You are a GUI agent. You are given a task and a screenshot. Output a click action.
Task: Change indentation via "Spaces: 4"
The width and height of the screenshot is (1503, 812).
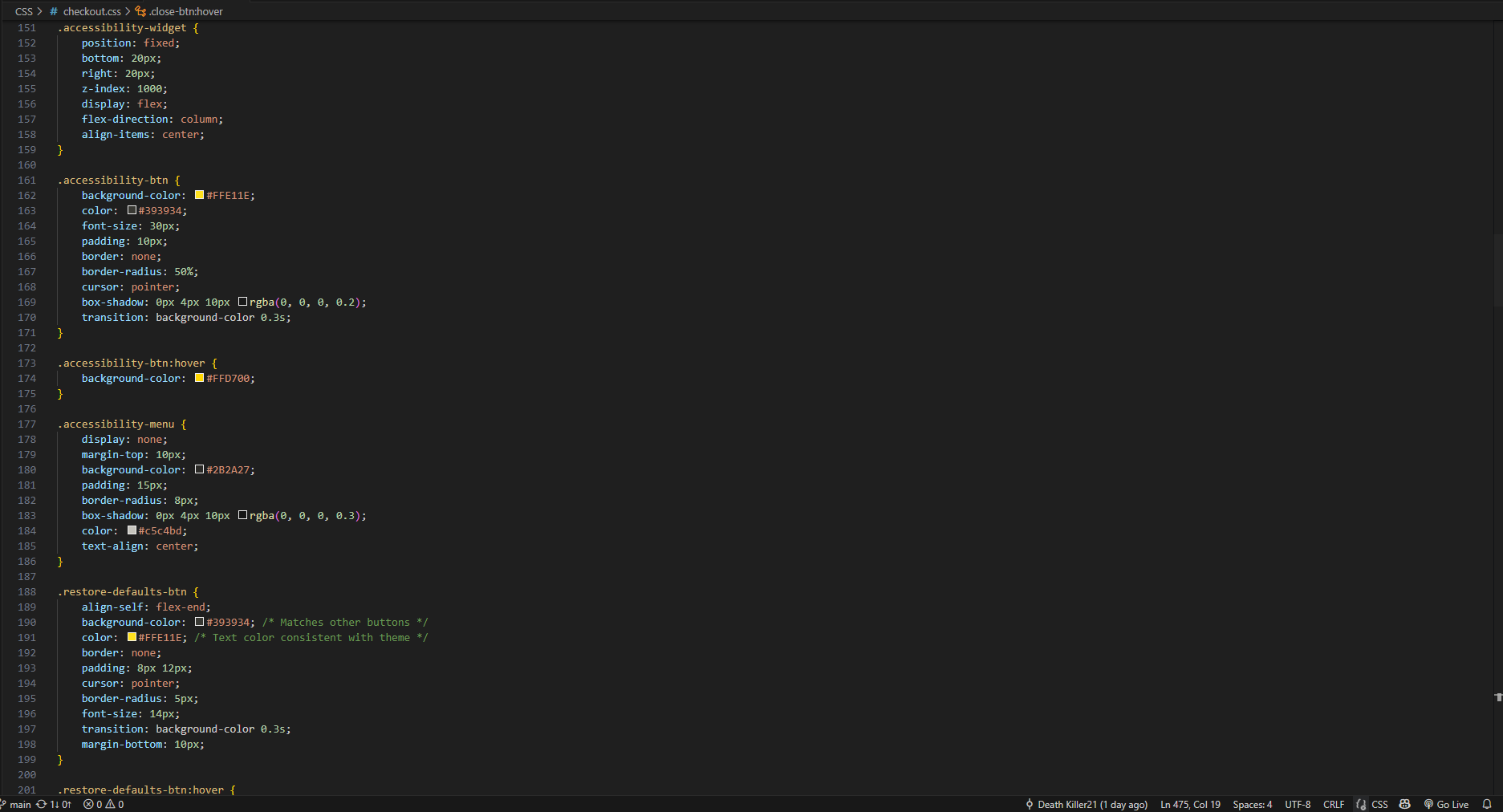(x=1252, y=804)
